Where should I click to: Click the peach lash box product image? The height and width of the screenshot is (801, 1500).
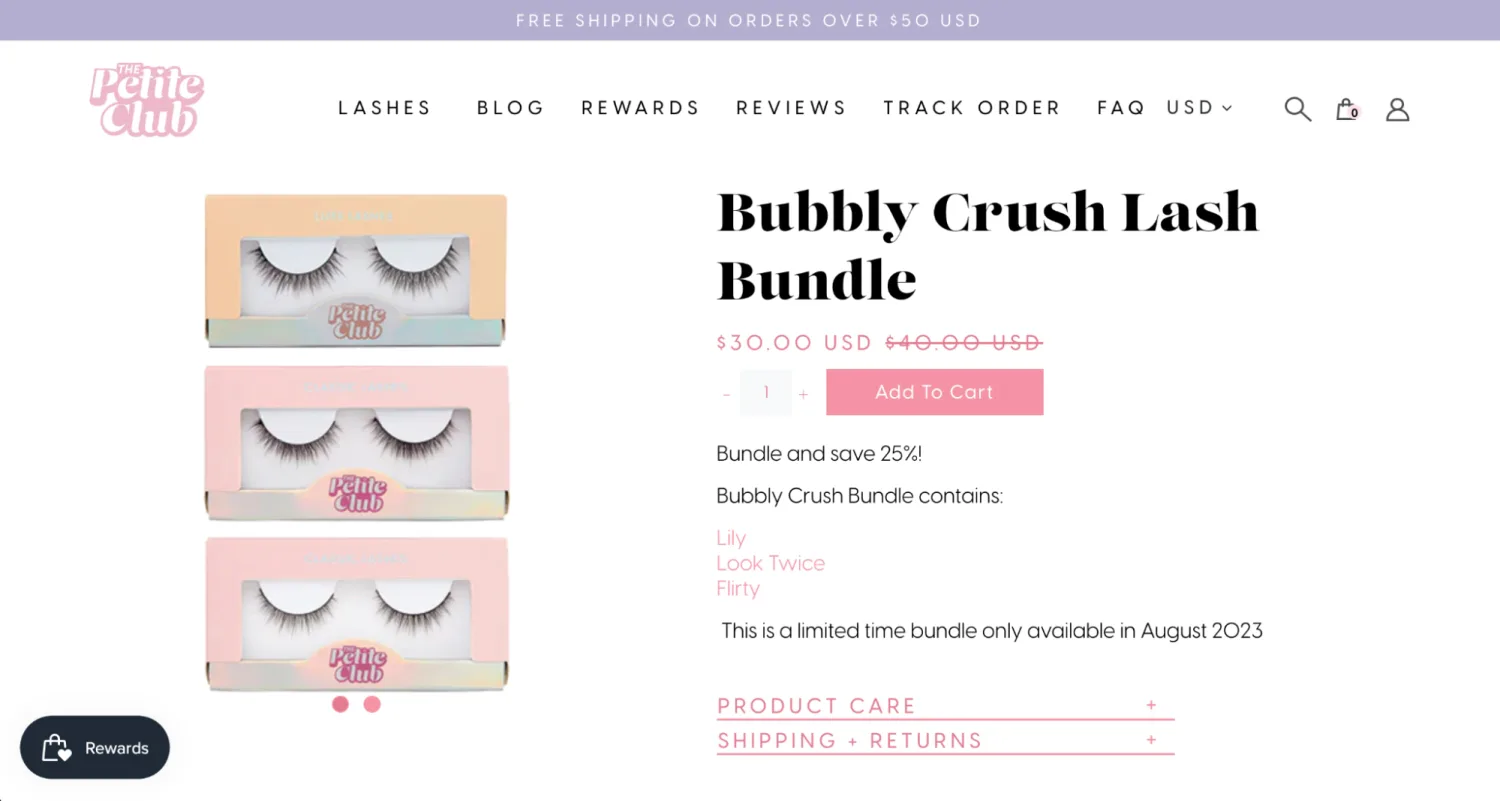tap(356, 270)
